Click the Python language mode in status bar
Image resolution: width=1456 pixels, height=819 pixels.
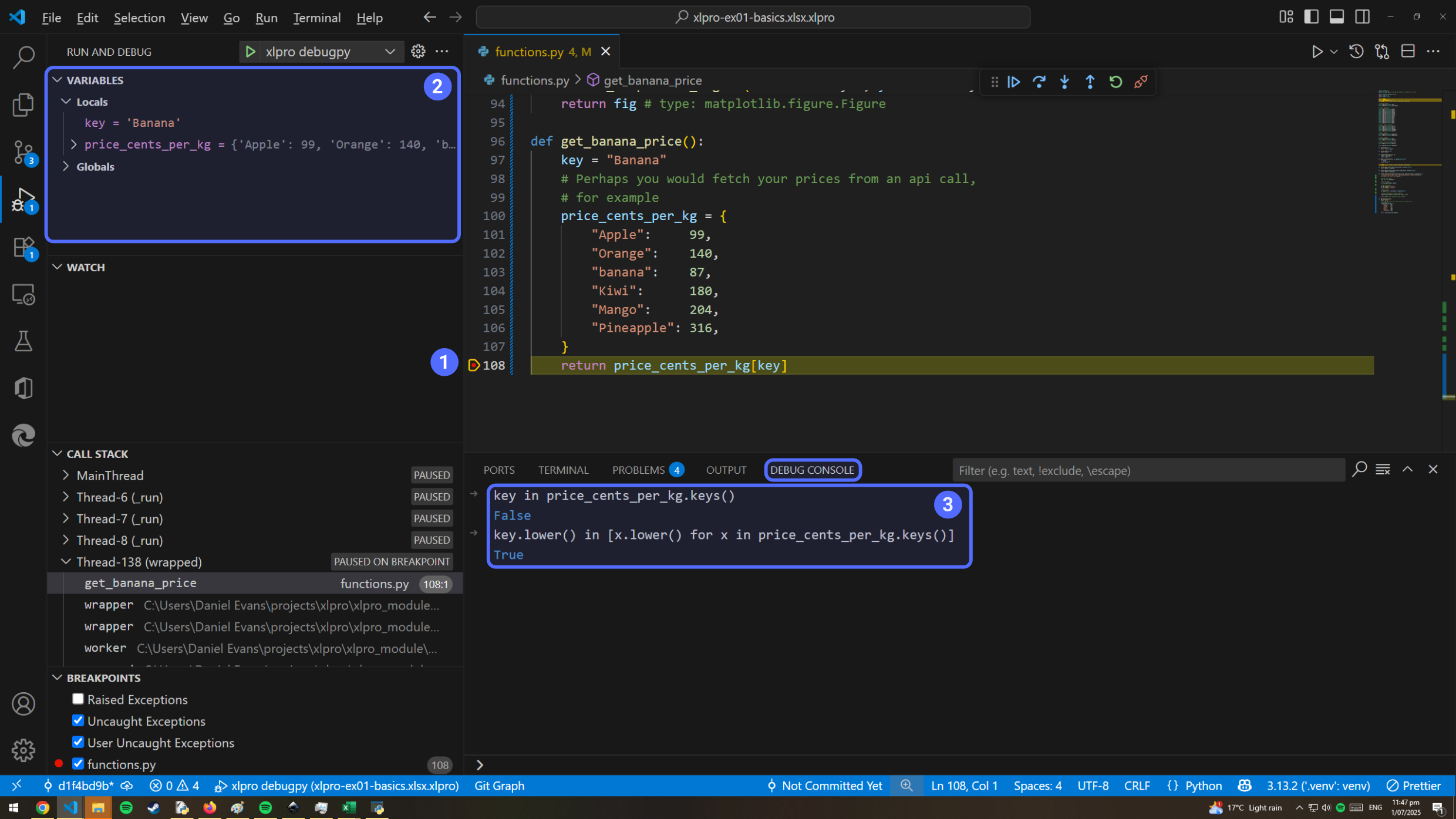pos(1203,786)
